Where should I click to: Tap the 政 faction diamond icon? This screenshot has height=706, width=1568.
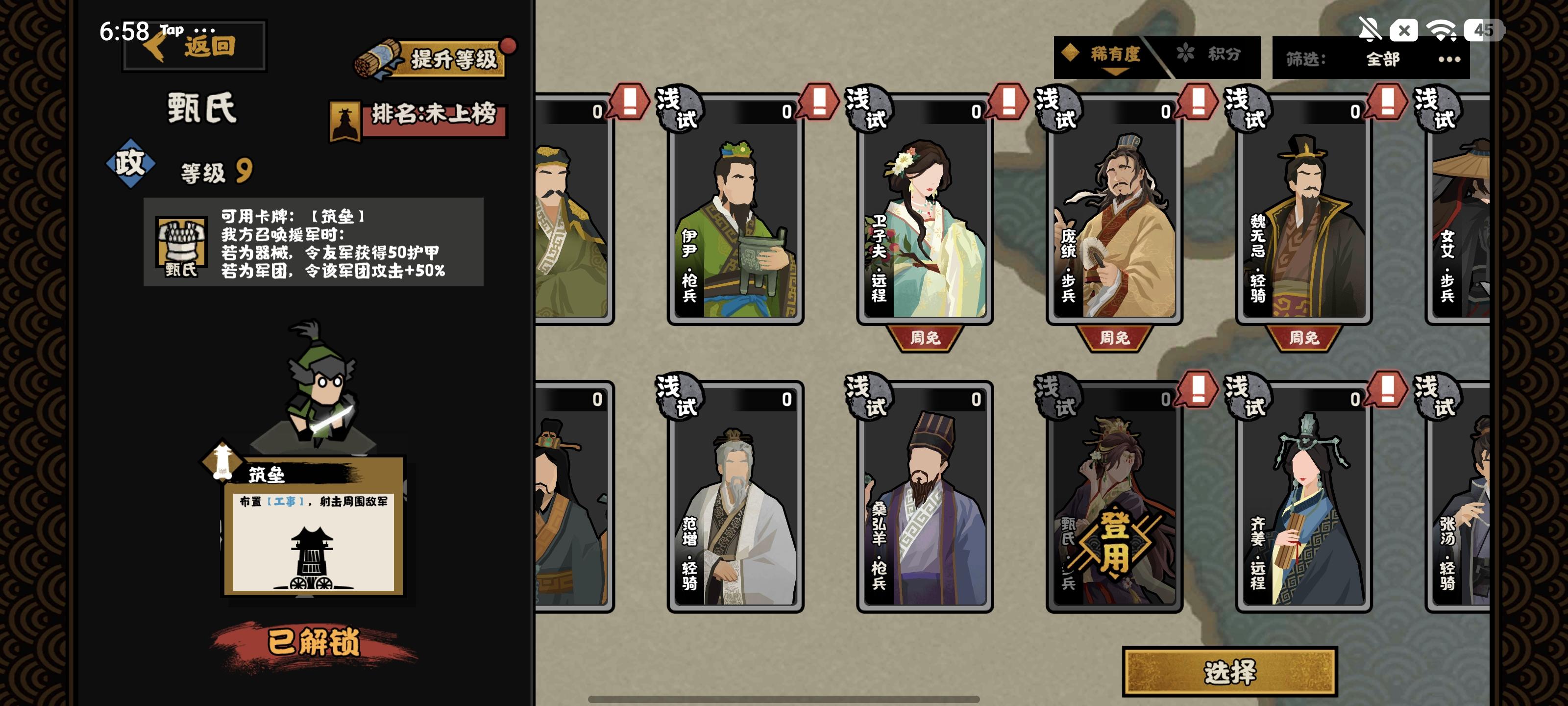(130, 163)
